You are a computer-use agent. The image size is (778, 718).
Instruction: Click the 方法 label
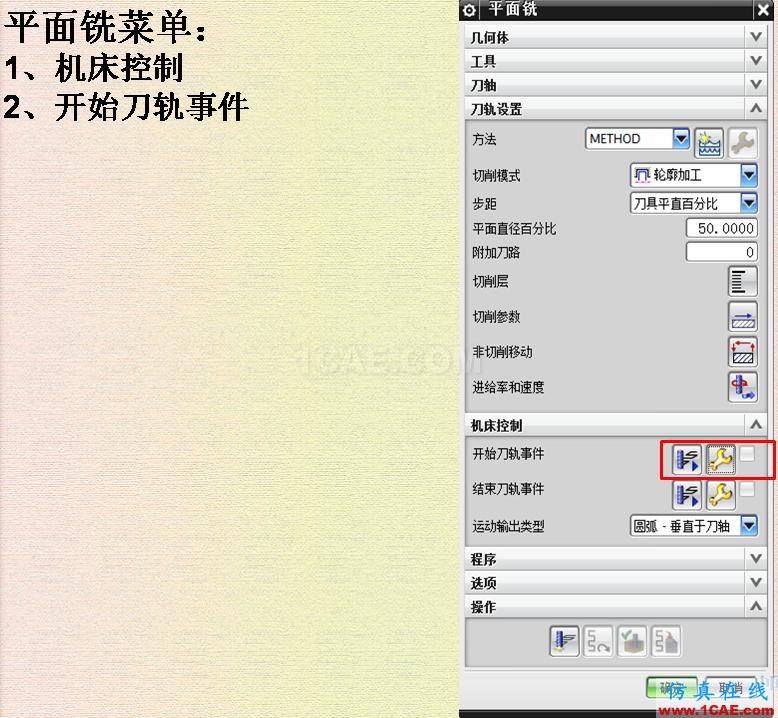coord(484,139)
